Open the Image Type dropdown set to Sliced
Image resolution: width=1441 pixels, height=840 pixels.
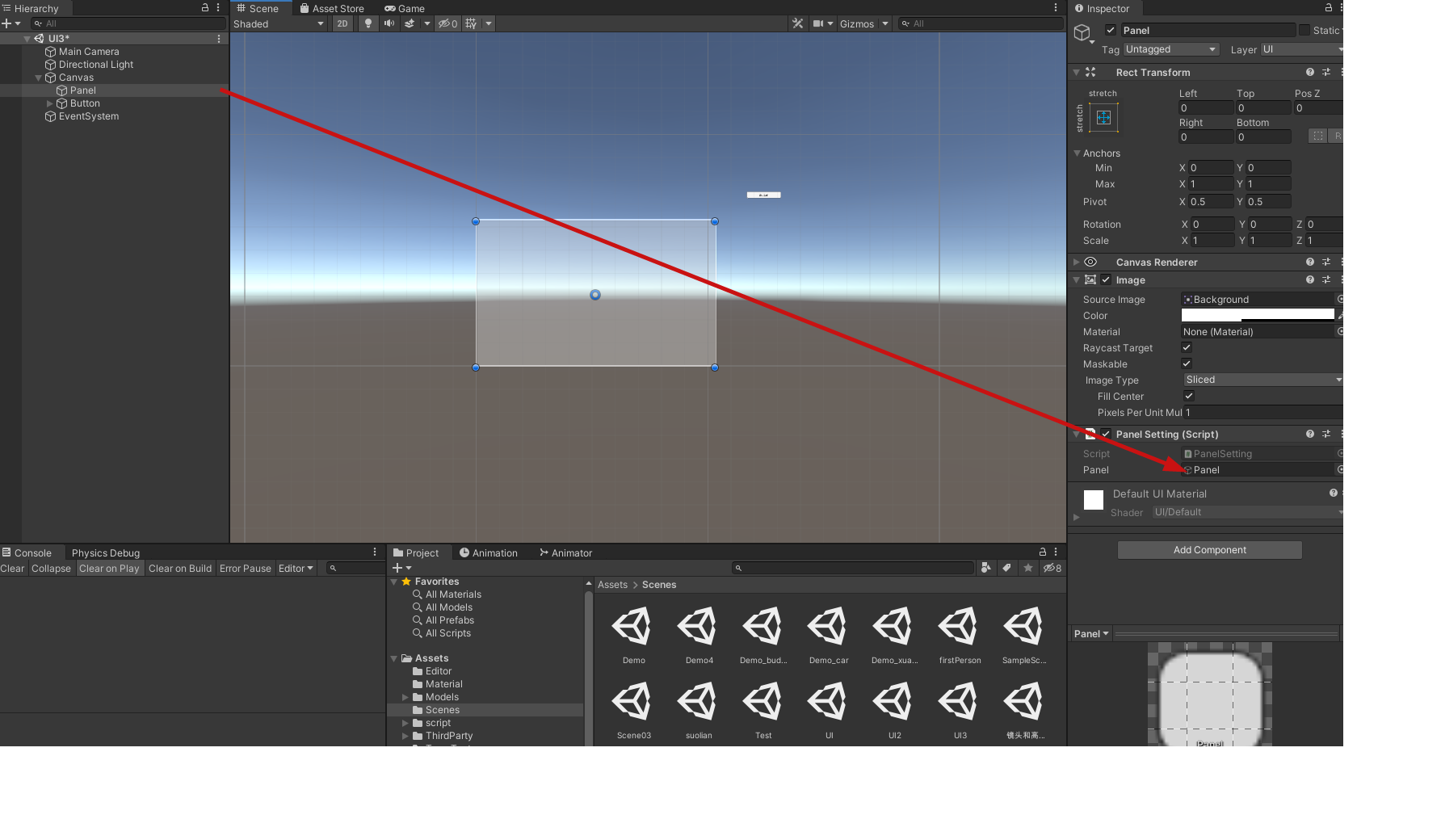coord(1262,379)
